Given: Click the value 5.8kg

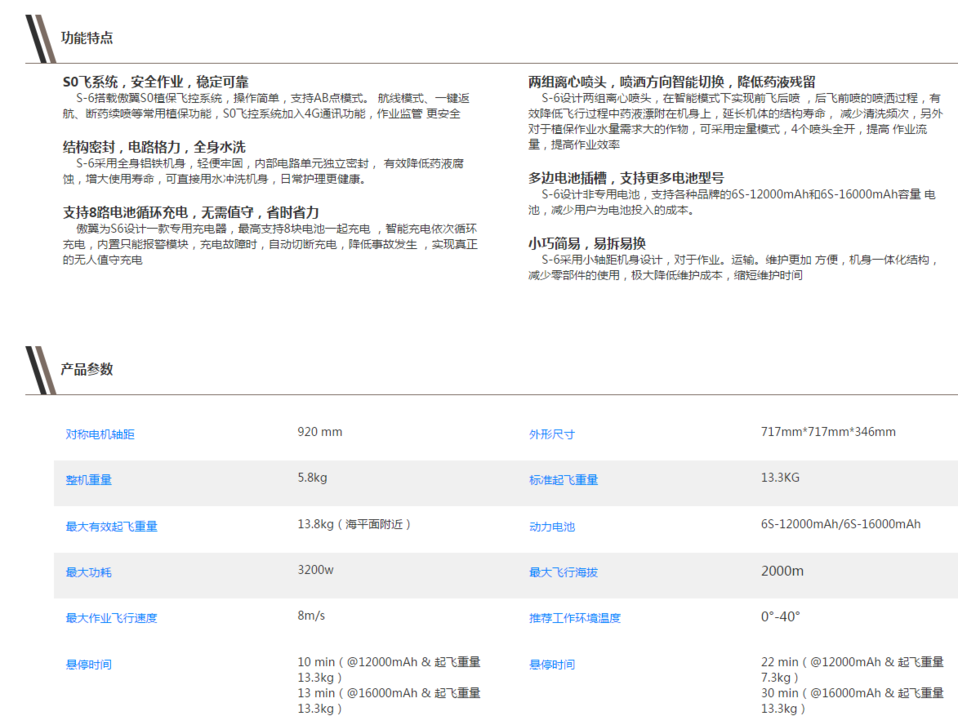Looking at the screenshot, I should coord(312,478).
